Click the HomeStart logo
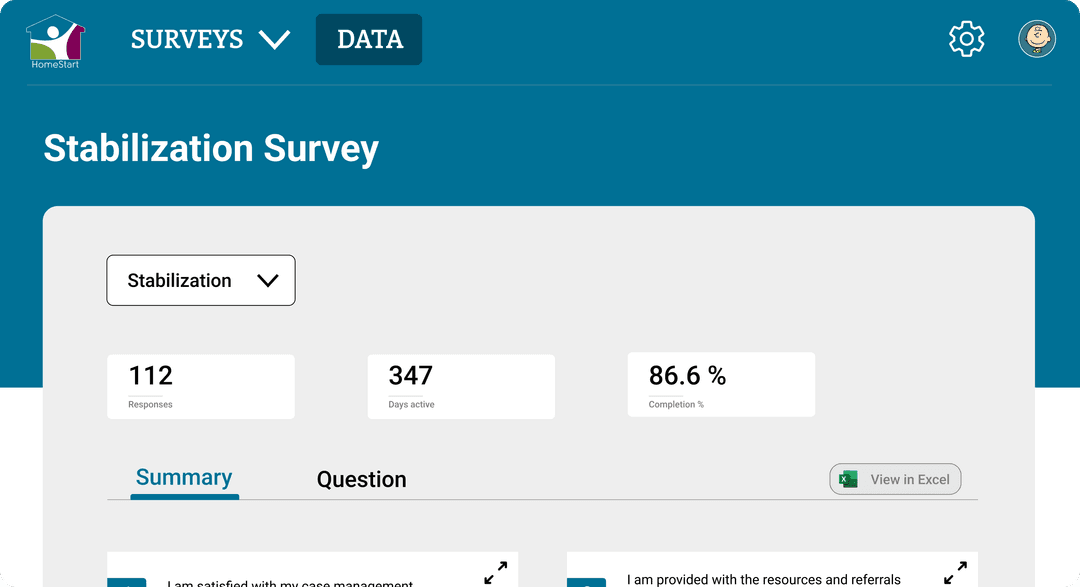Viewport: 1080px width, 587px height. [x=55, y=41]
